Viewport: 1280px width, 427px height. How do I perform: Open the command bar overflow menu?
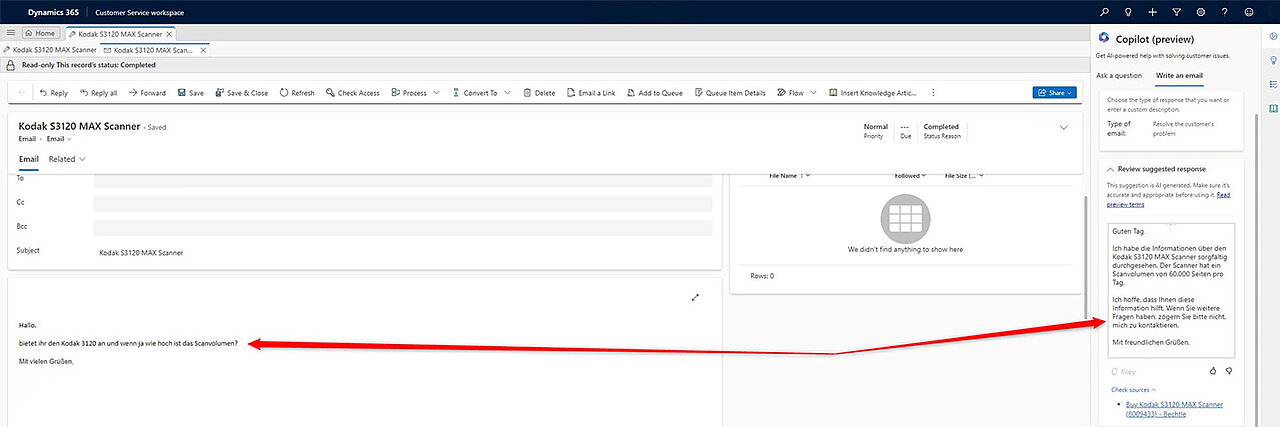(933, 93)
